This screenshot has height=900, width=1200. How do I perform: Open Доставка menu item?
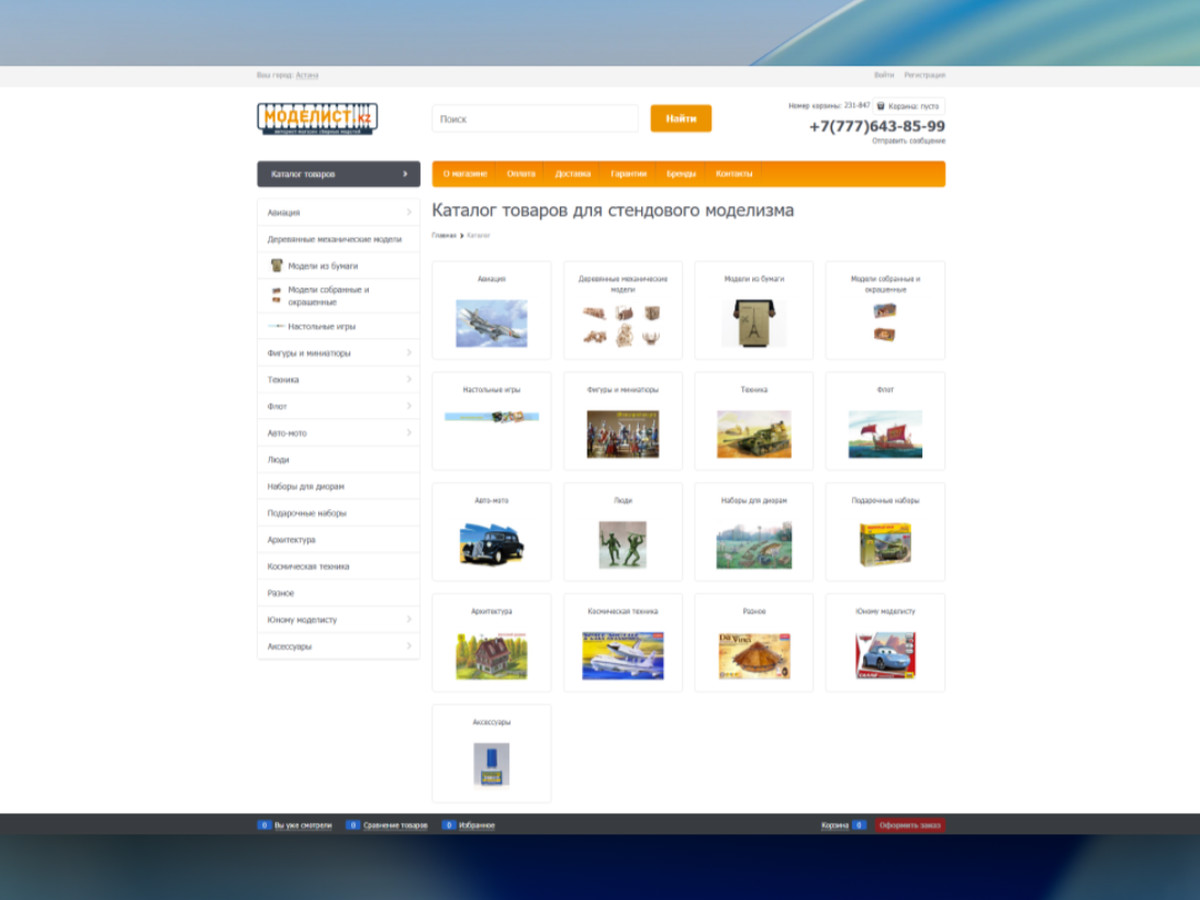click(x=573, y=174)
